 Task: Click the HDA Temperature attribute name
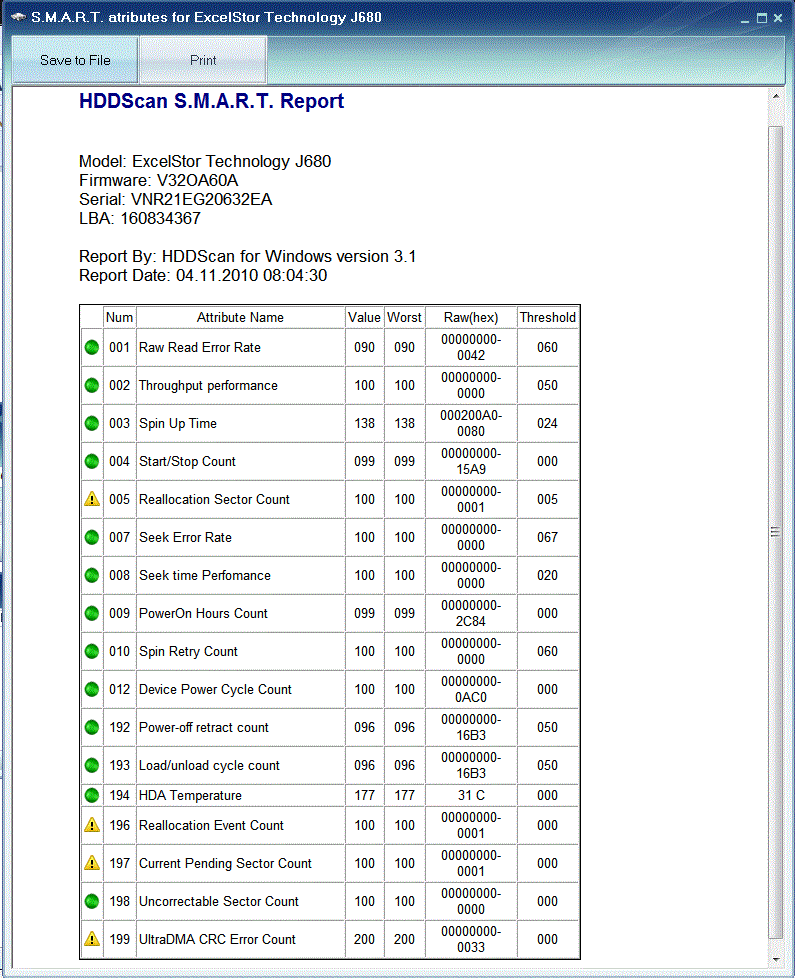tap(190, 796)
